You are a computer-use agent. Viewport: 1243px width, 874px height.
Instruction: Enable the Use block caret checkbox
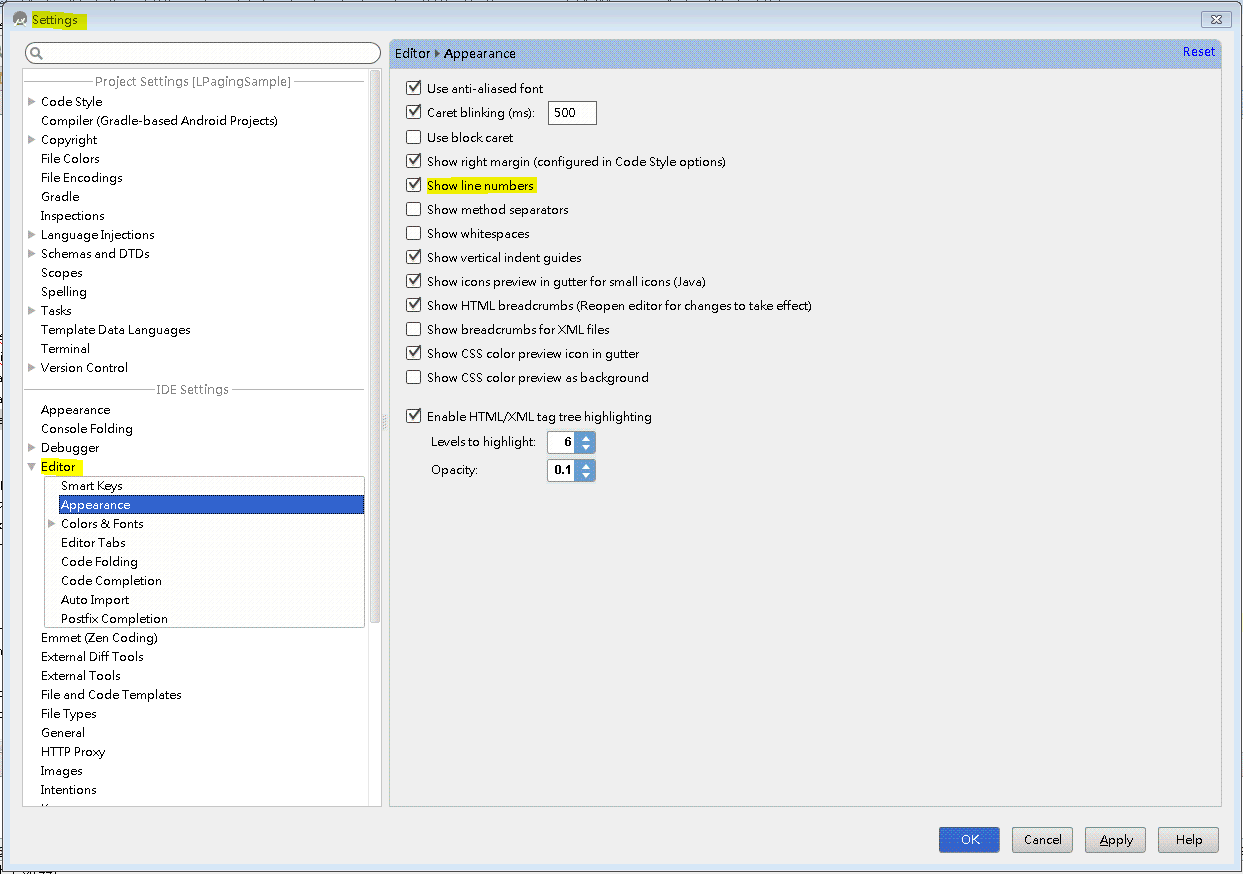[x=414, y=137]
